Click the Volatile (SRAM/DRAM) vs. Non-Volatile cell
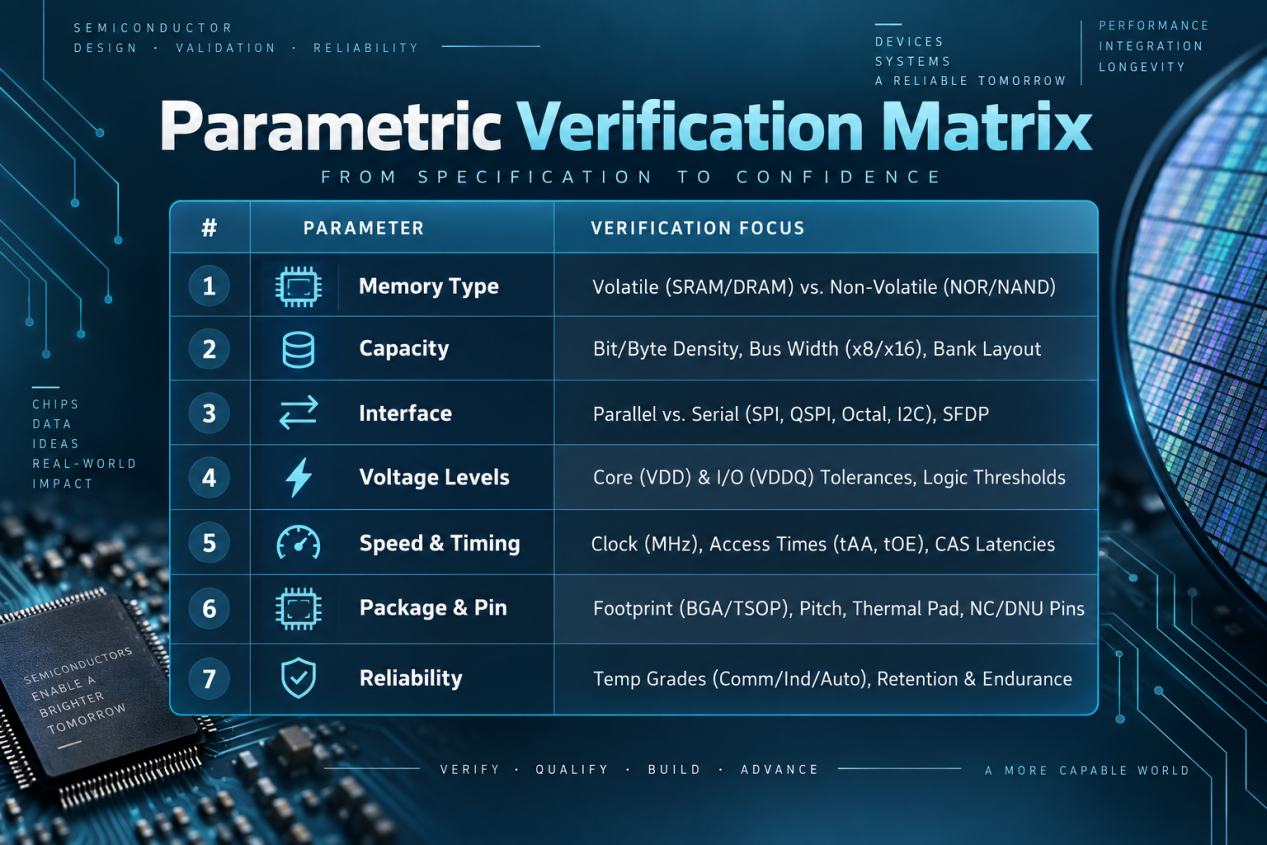The width and height of the screenshot is (1267, 845). 824,287
